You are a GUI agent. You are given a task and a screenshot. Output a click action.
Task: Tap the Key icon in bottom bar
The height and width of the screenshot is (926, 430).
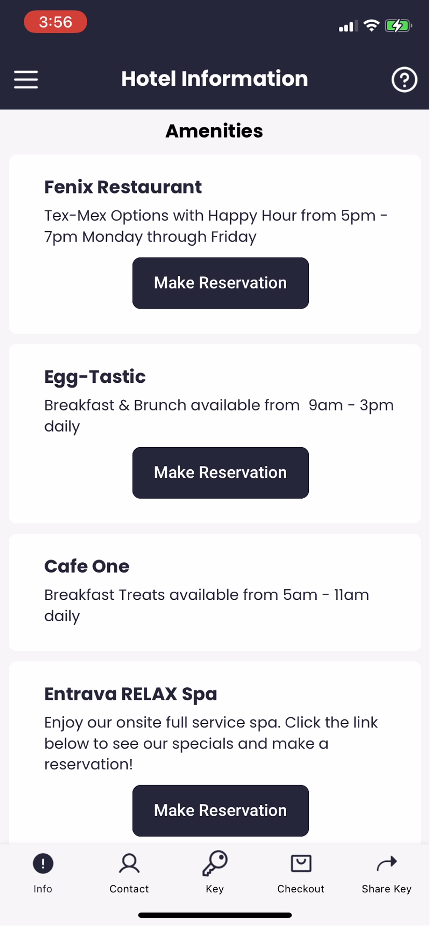pyautogui.click(x=214, y=863)
